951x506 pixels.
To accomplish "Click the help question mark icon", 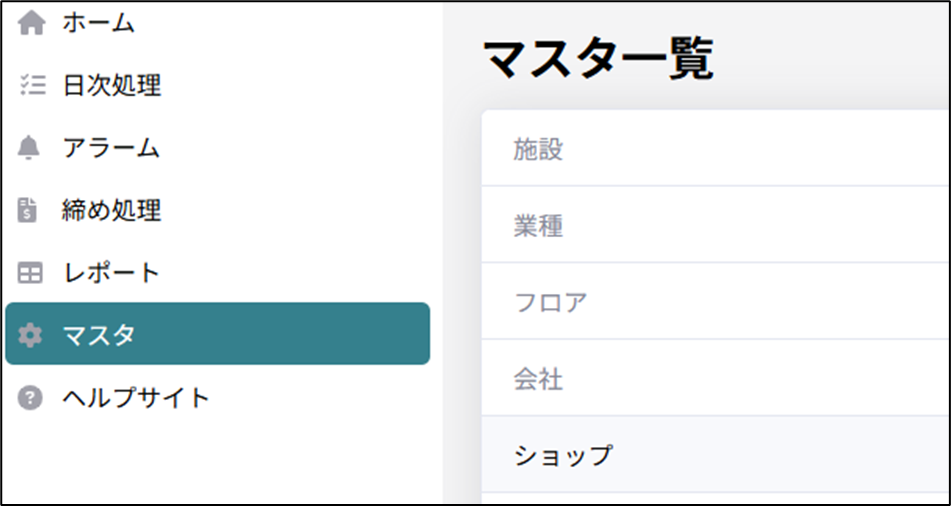I will 31,398.
